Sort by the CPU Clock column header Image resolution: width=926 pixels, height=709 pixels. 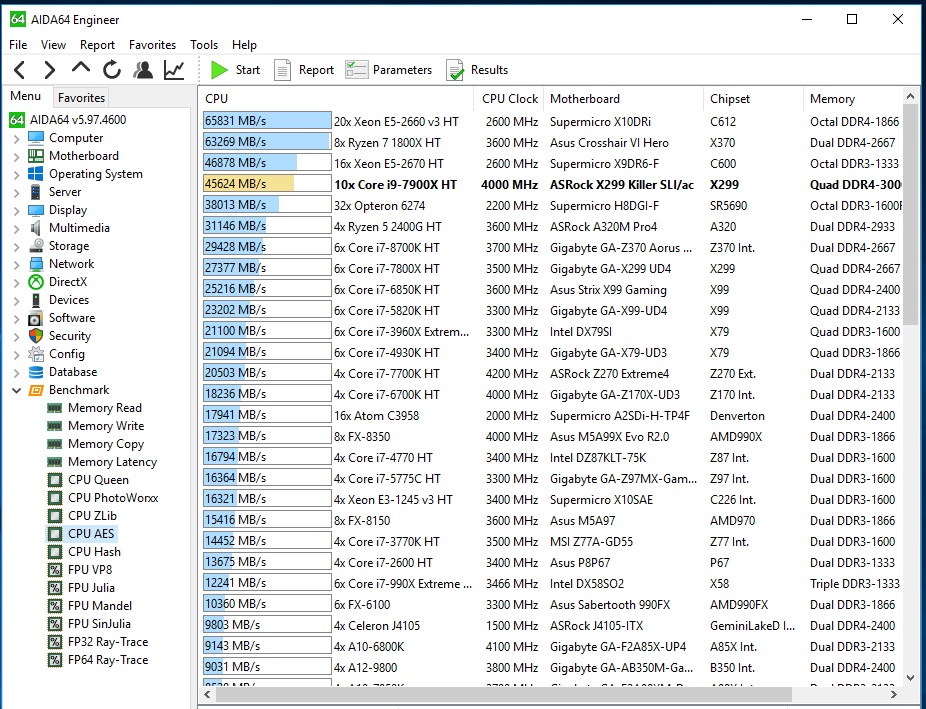(x=509, y=99)
